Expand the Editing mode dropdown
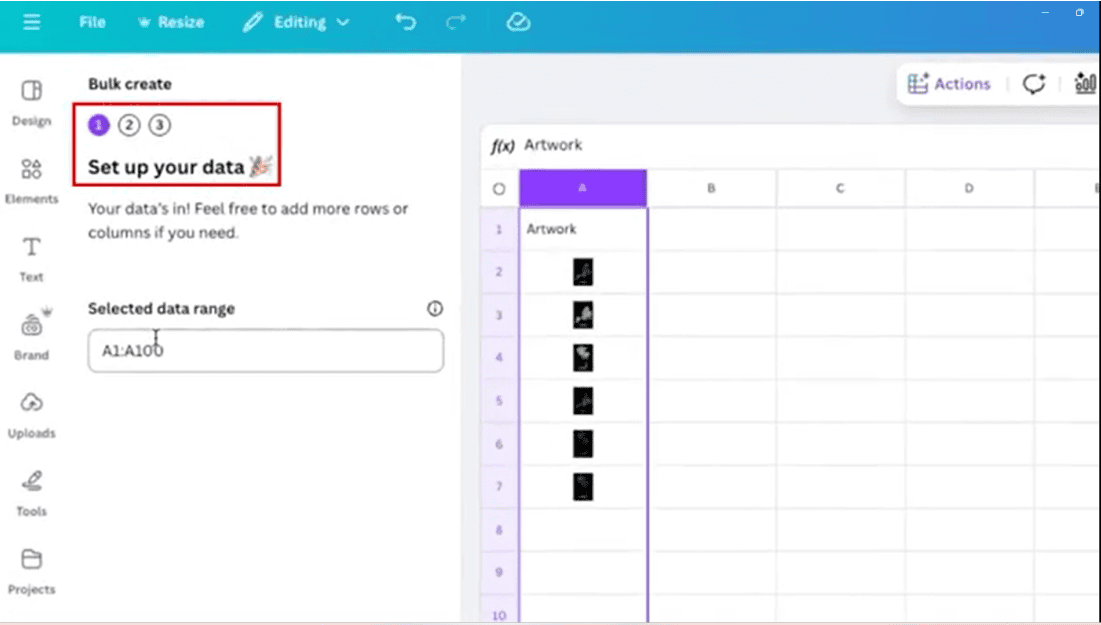 click(x=297, y=22)
